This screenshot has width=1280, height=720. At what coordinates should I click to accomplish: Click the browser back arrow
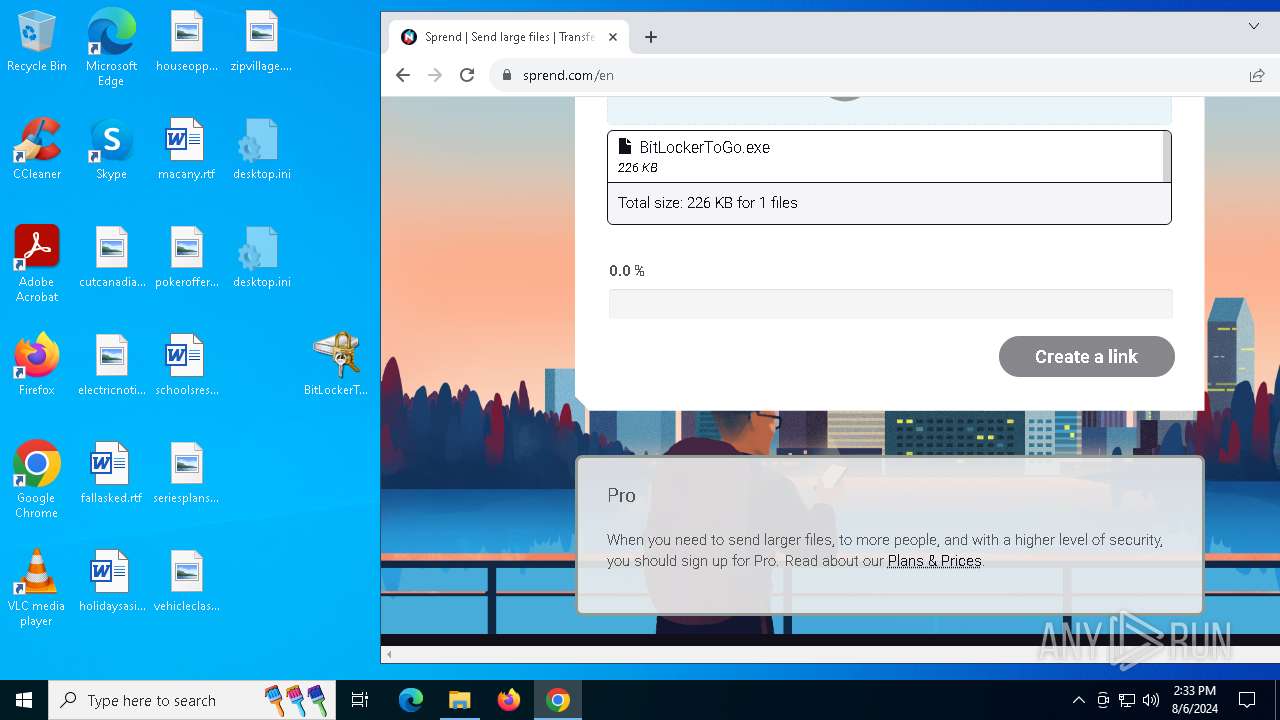point(403,75)
